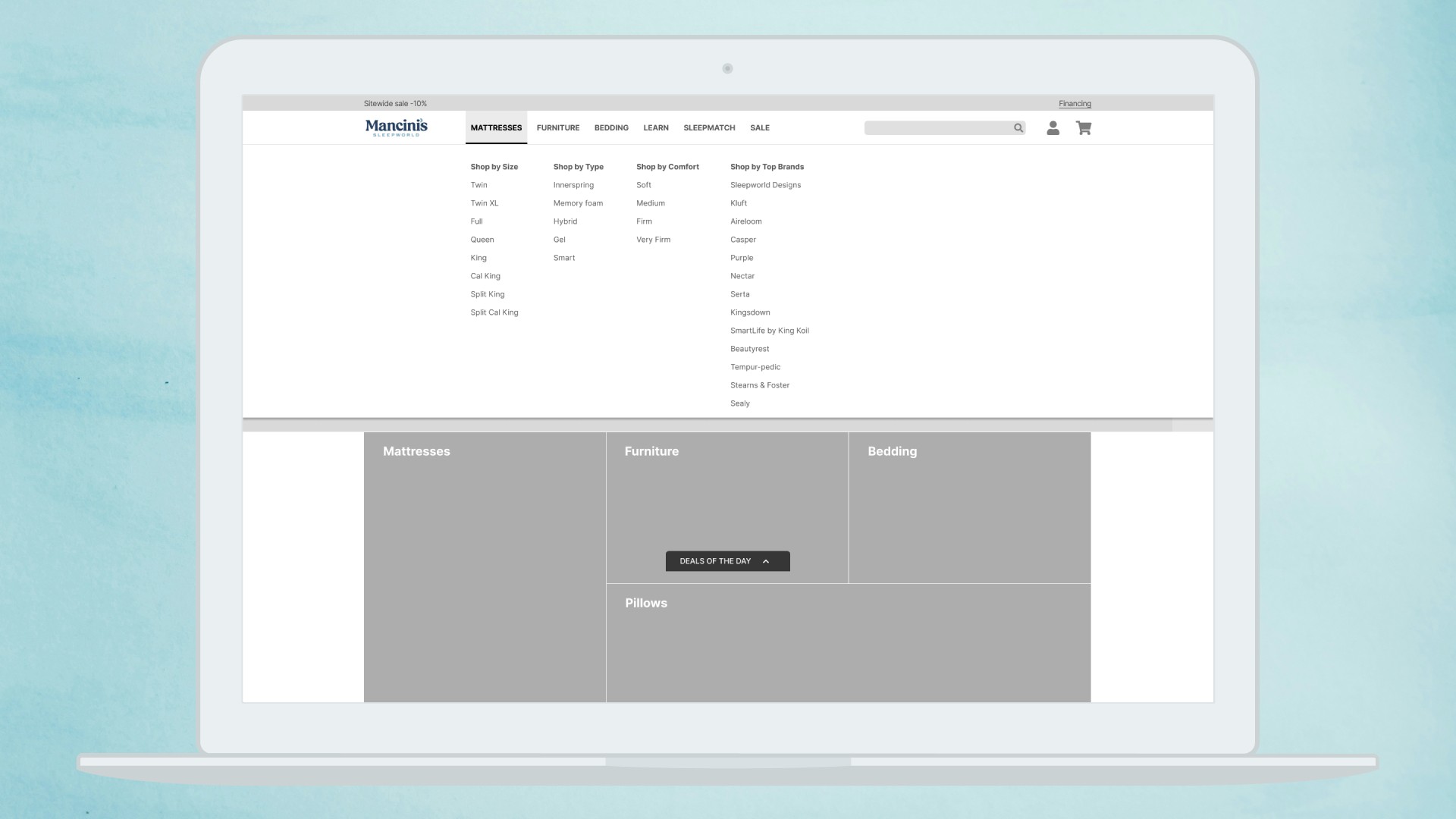Choose Split Cal King size
Viewport: 1456px width, 819px height.
[x=494, y=312]
